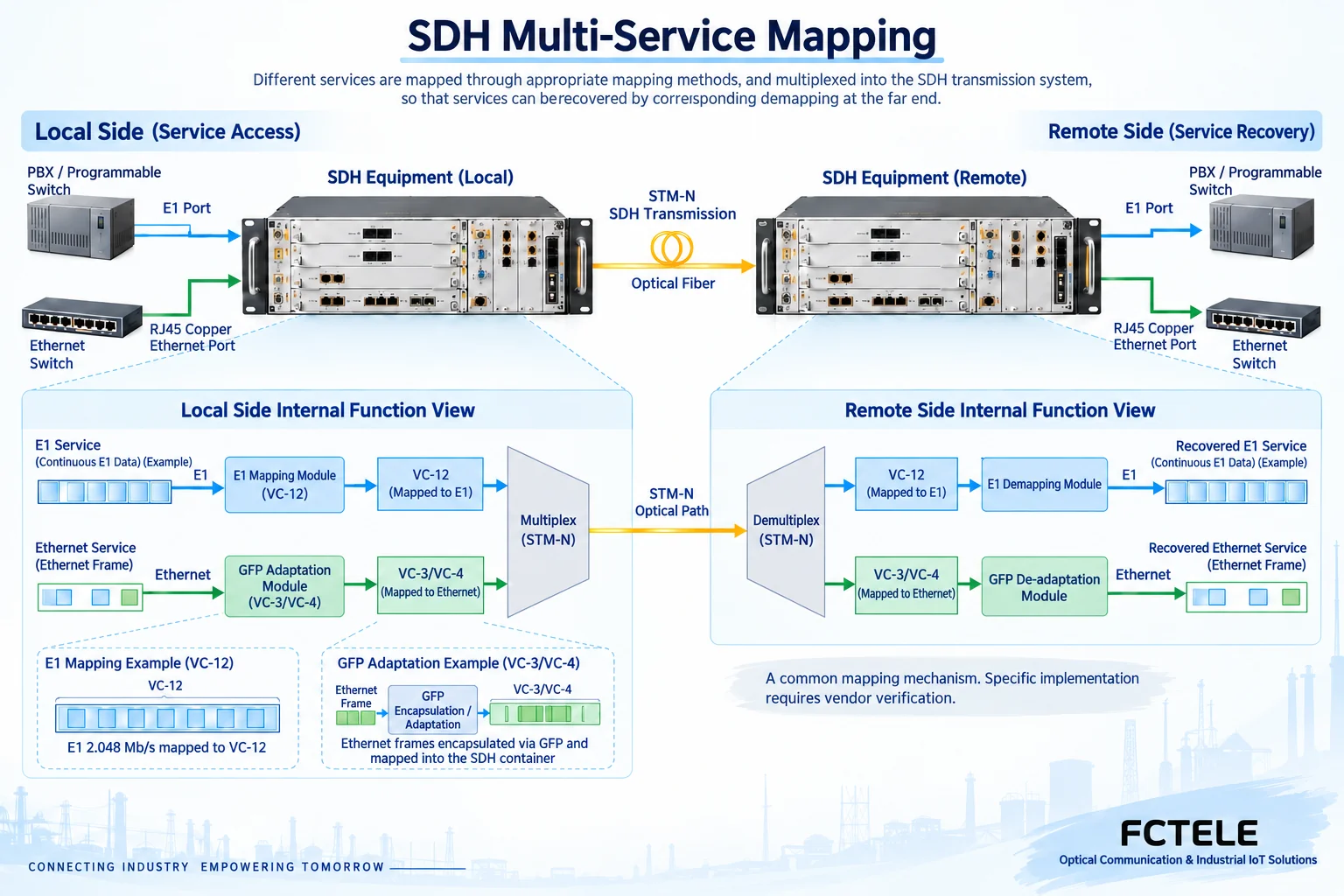
Task: Select the SDH Equipment (Local) chassis image
Action: click(417, 255)
